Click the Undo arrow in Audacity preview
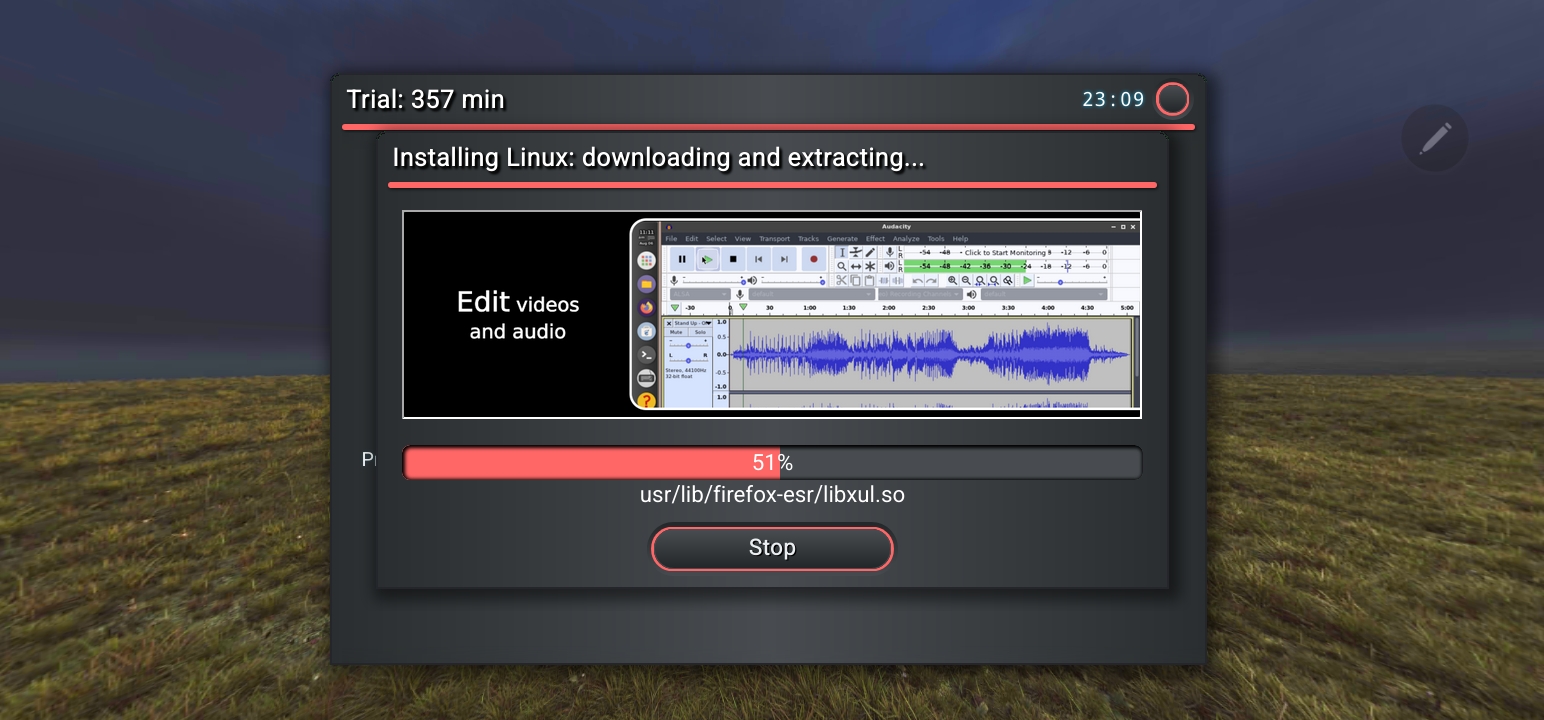 pyautogui.click(x=918, y=281)
